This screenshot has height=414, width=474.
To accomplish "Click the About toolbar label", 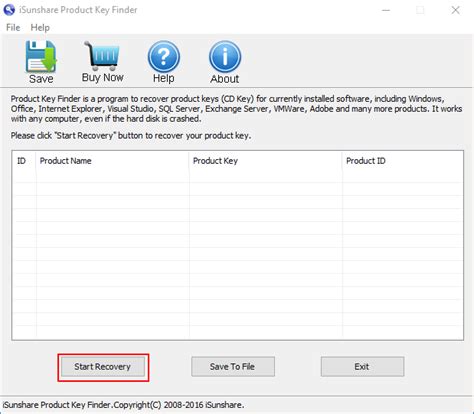I will 225,79.
